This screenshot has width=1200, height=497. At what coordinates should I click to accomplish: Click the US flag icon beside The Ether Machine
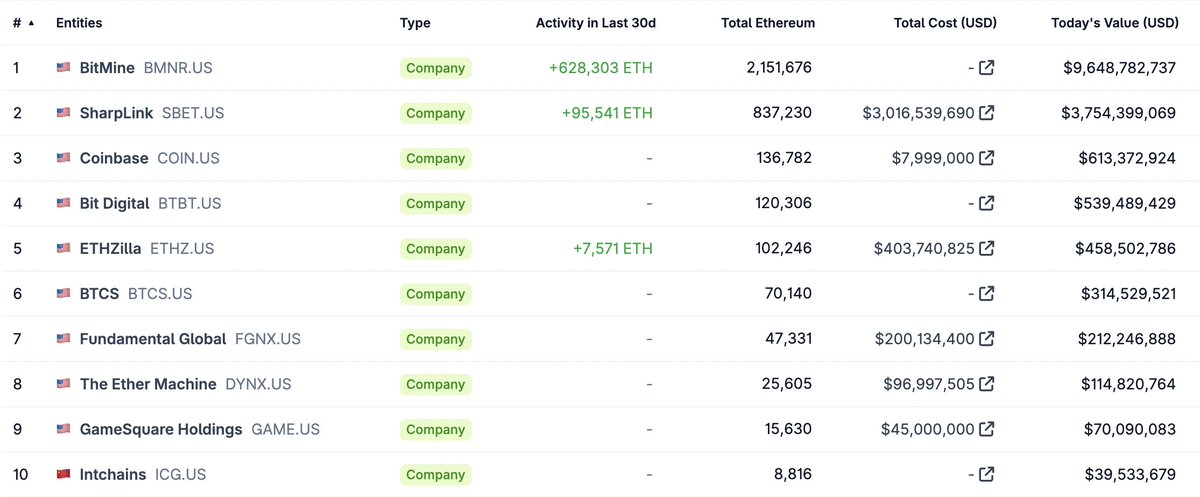64,384
